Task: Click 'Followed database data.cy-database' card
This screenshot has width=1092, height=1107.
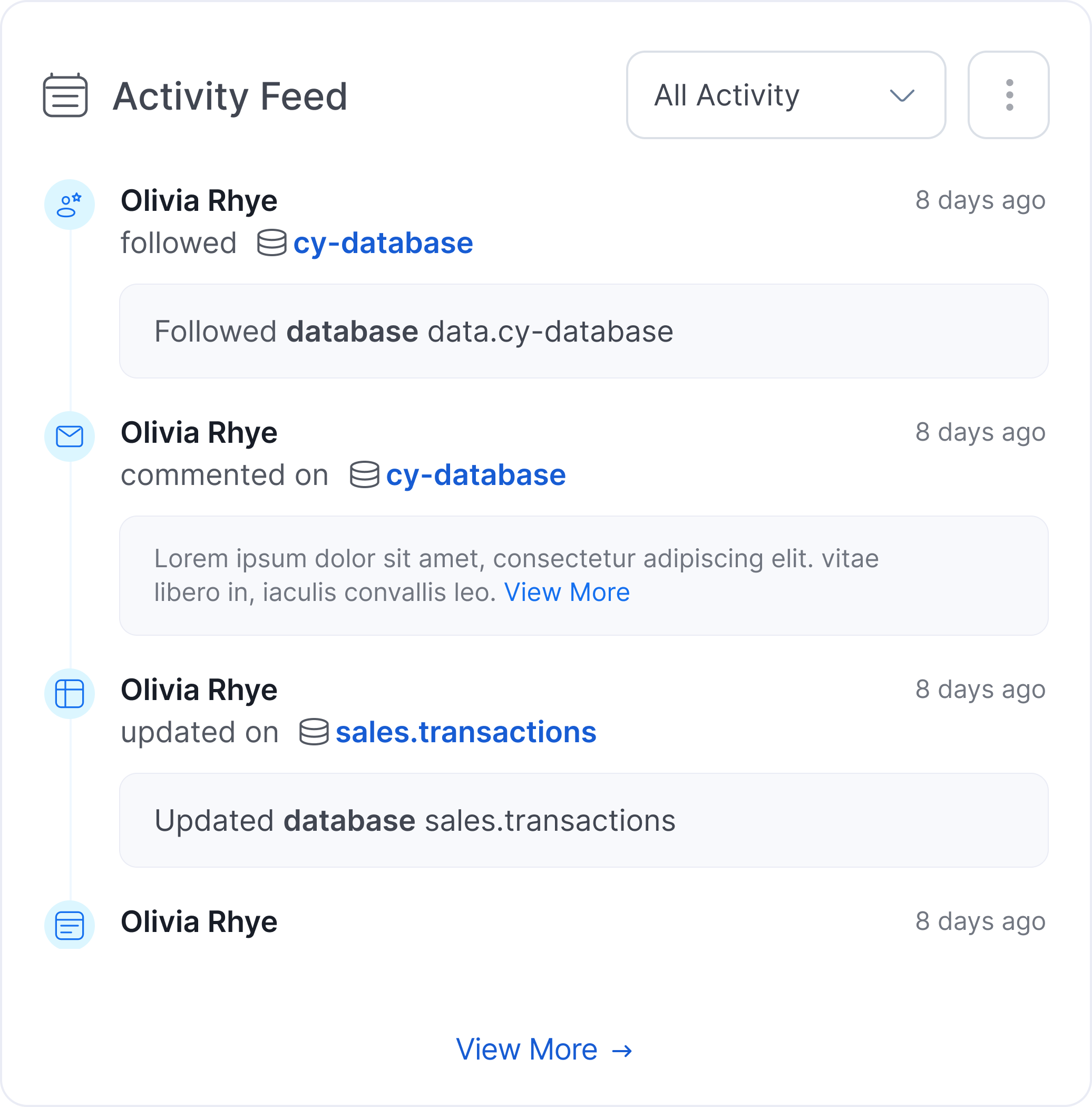Action: point(584,331)
